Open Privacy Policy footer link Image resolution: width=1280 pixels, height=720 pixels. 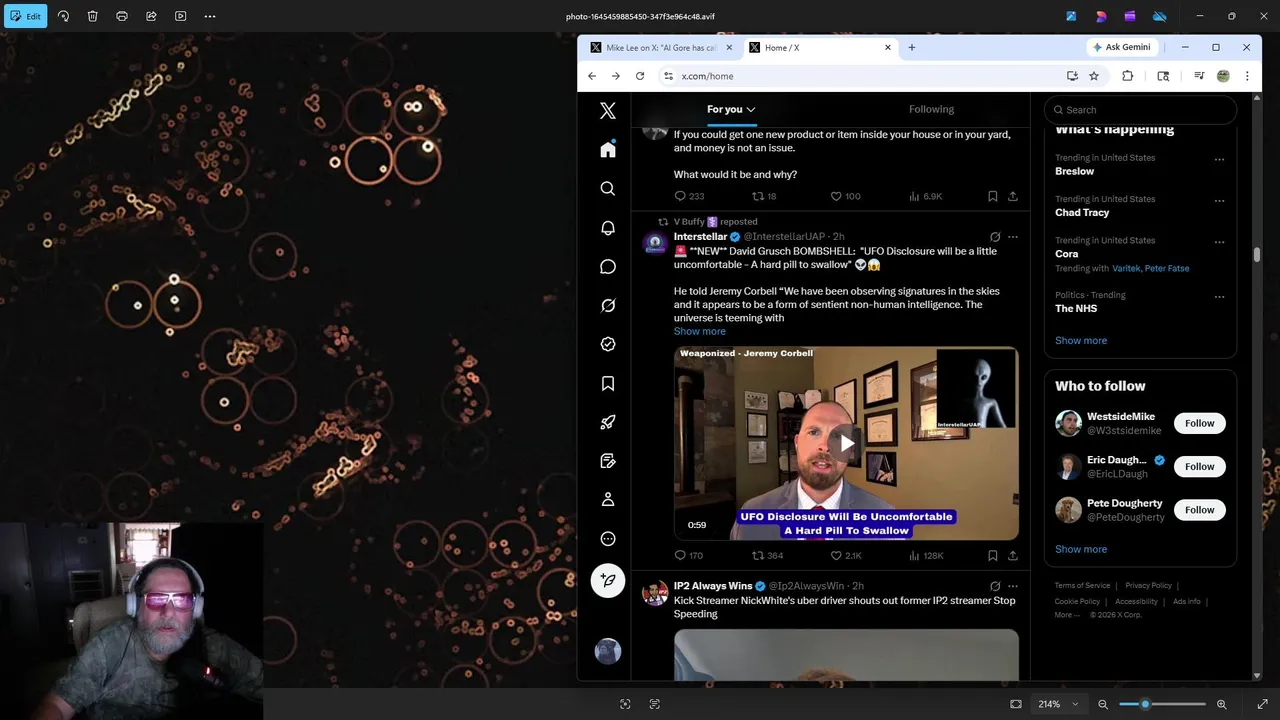tap(1148, 585)
